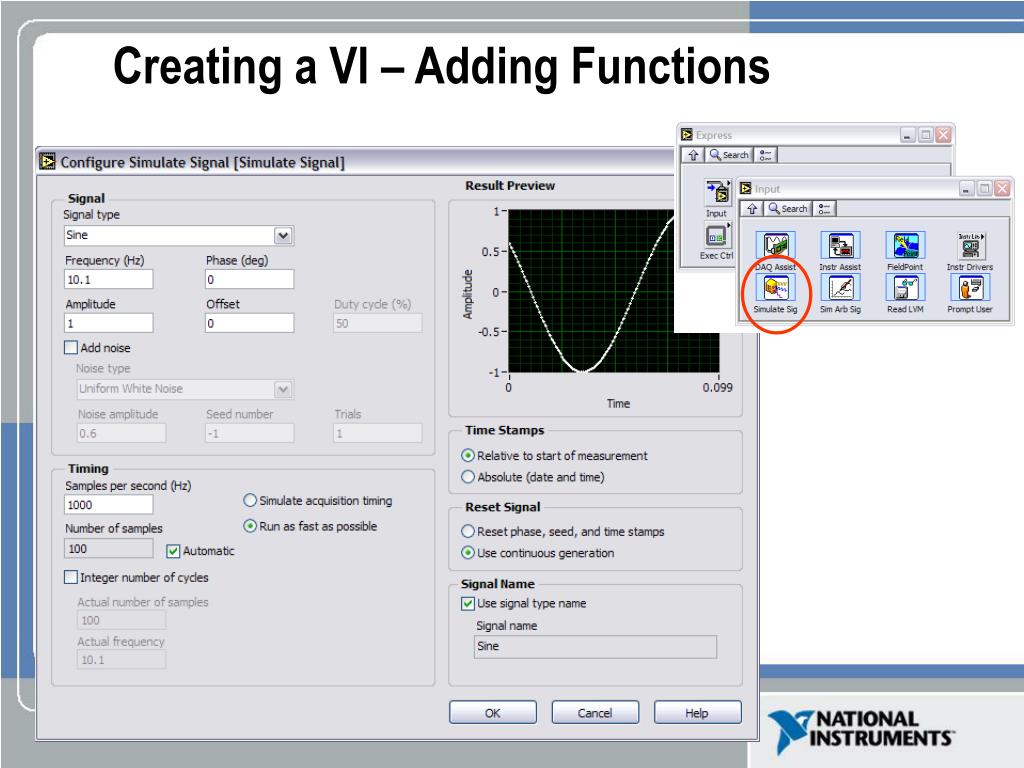Select the Prompt User icon

(x=970, y=288)
